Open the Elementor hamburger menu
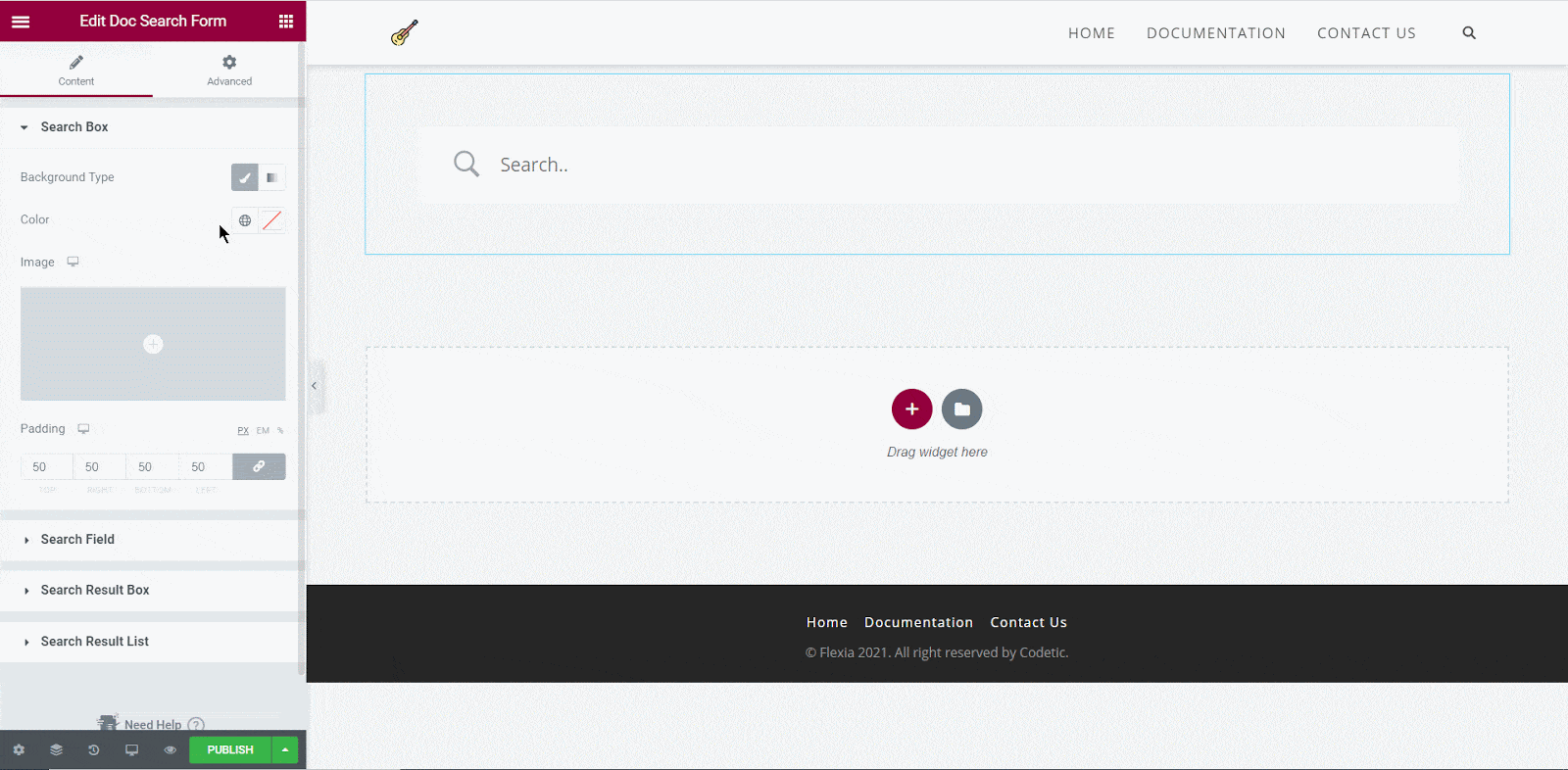 pos(21,21)
